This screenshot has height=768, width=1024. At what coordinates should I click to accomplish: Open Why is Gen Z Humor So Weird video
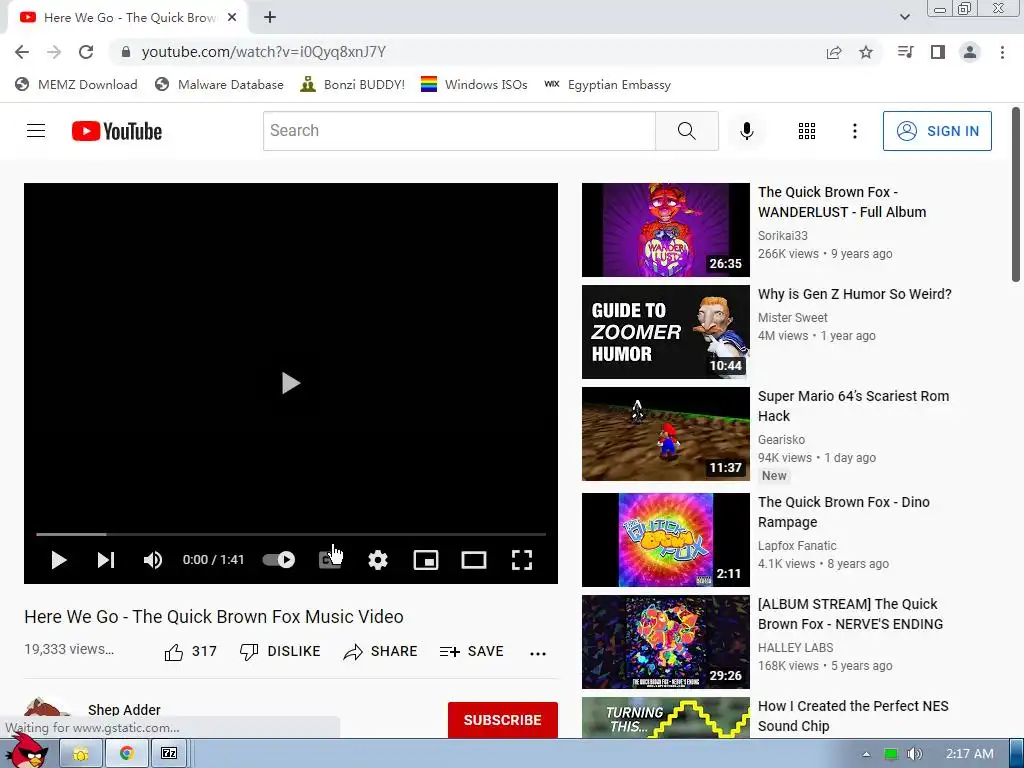click(855, 294)
